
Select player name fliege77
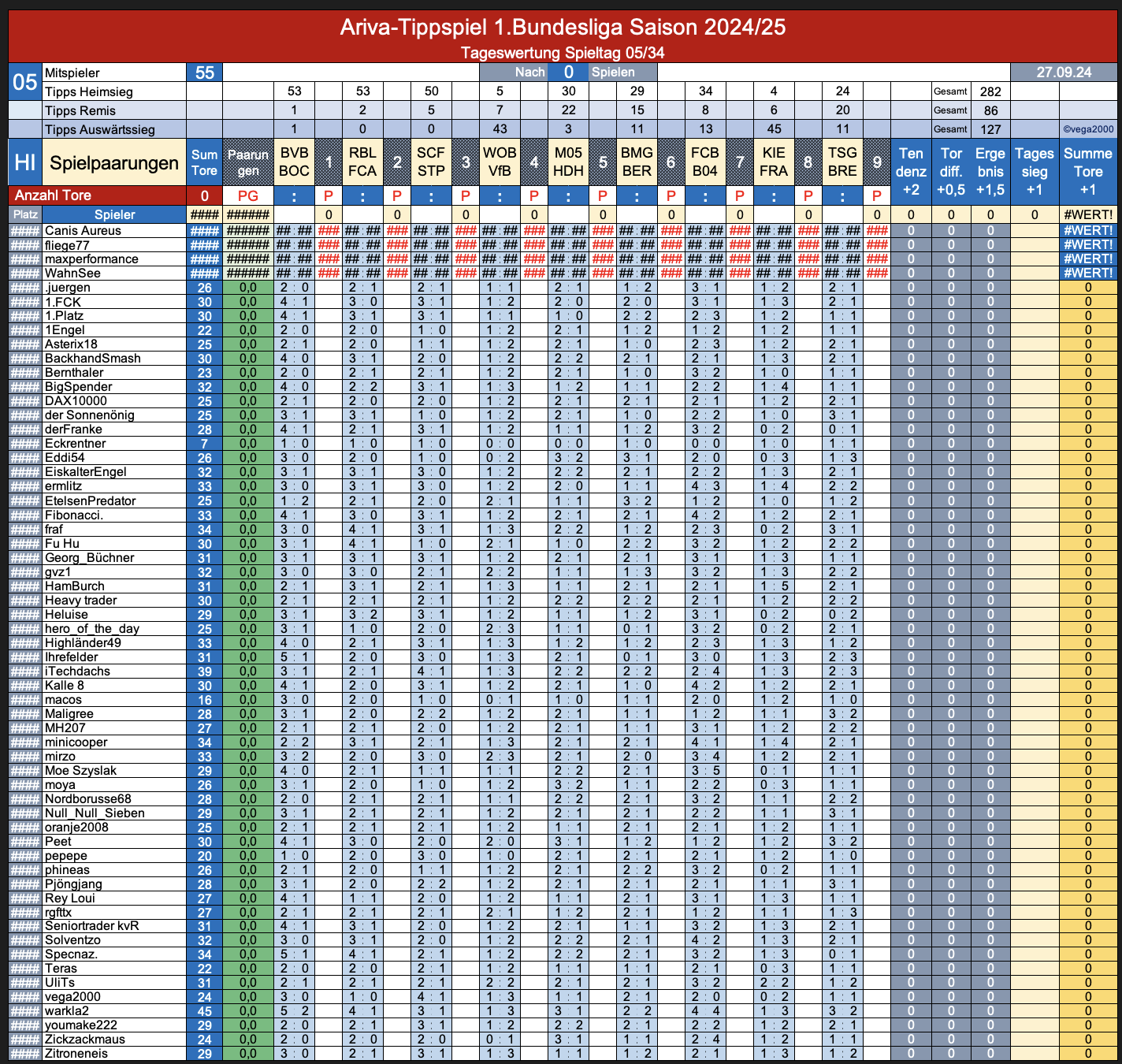point(69,245)
